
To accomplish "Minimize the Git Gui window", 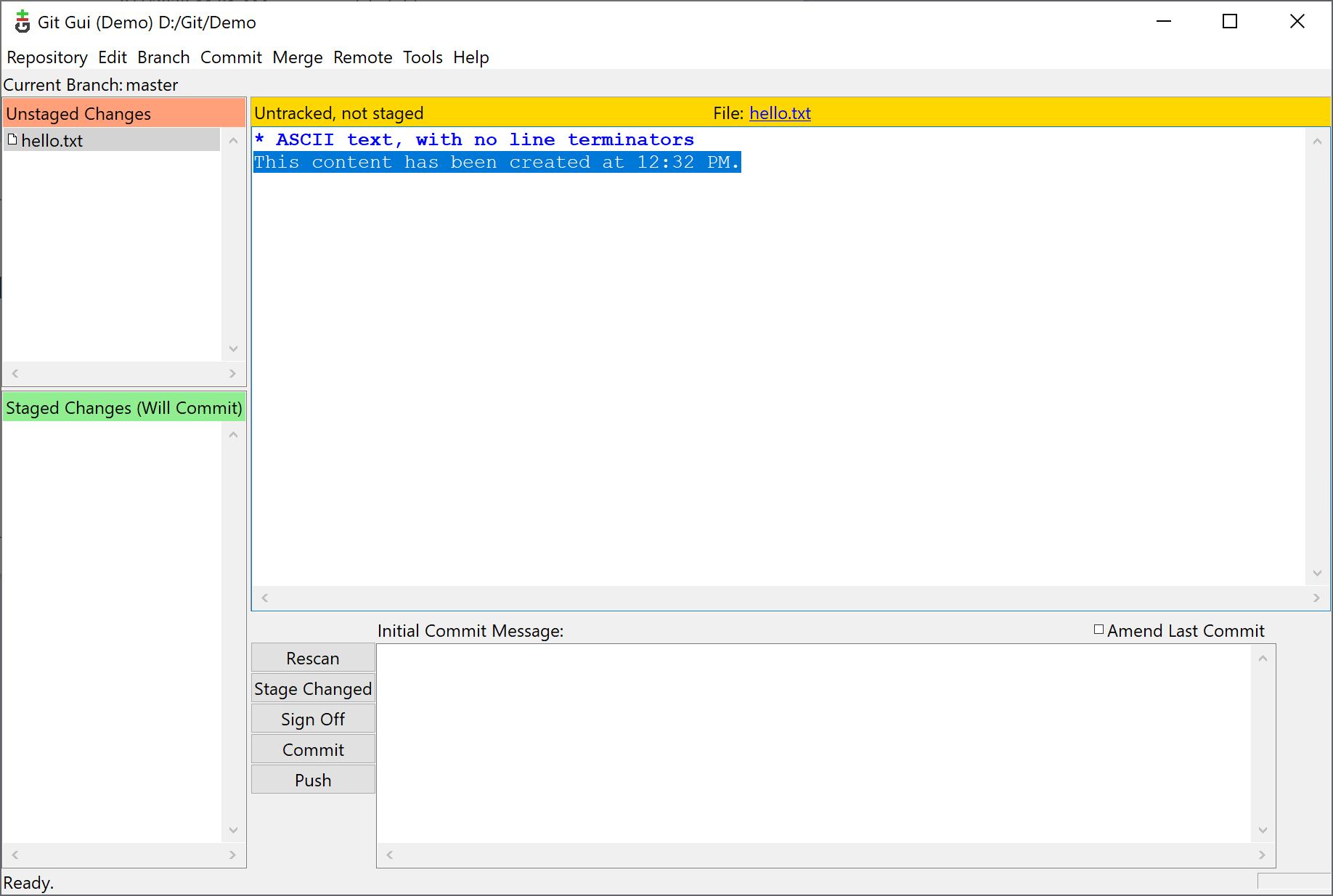I will 1164,22.
